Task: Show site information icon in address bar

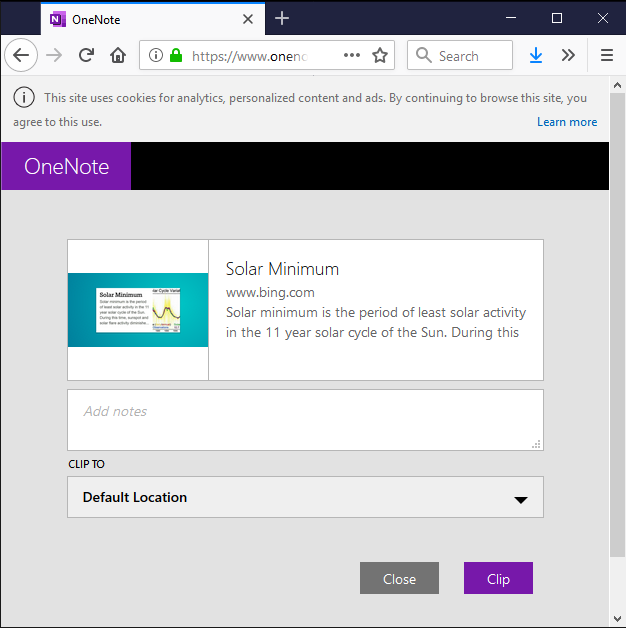Action: 156,56
